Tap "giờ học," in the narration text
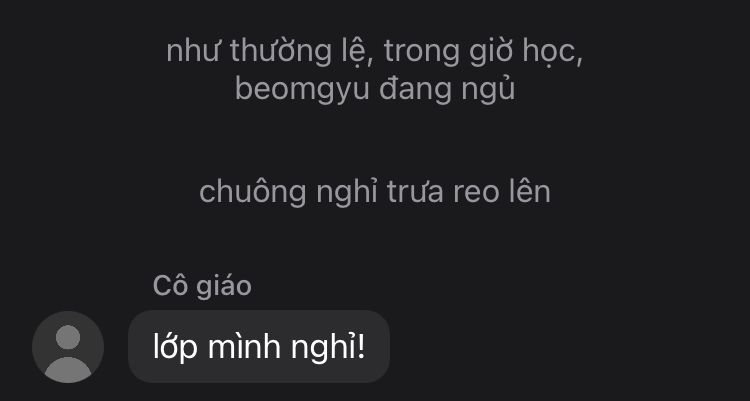The width and height of the screenshot is (750, 401). point(526,52)
